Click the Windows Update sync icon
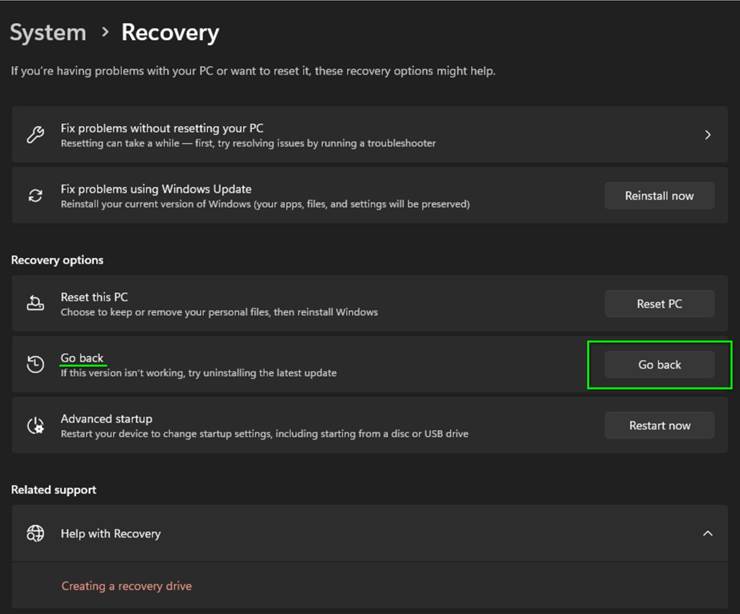 (35, 195)
